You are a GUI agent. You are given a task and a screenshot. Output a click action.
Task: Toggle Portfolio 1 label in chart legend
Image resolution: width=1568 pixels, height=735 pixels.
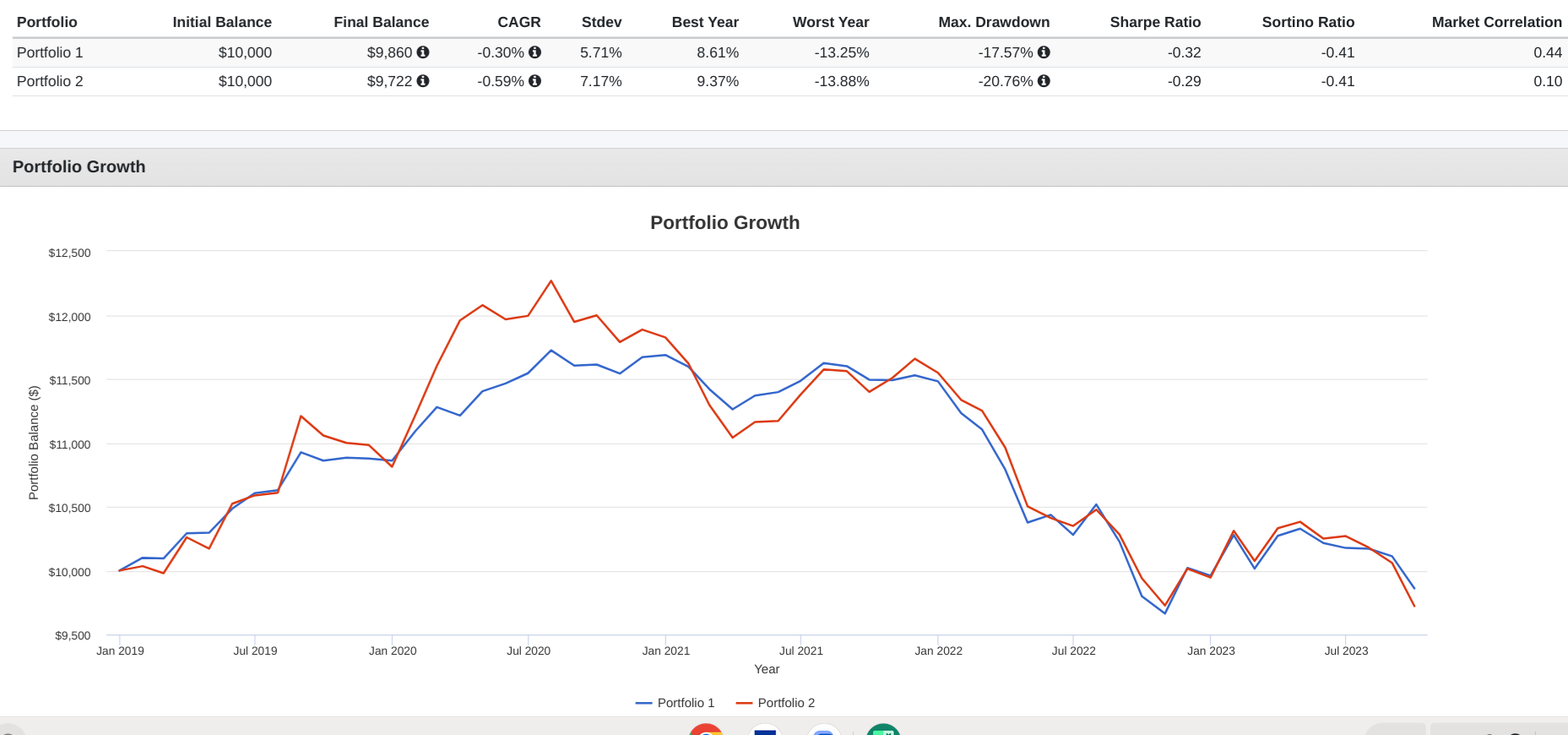coord(686,703)
